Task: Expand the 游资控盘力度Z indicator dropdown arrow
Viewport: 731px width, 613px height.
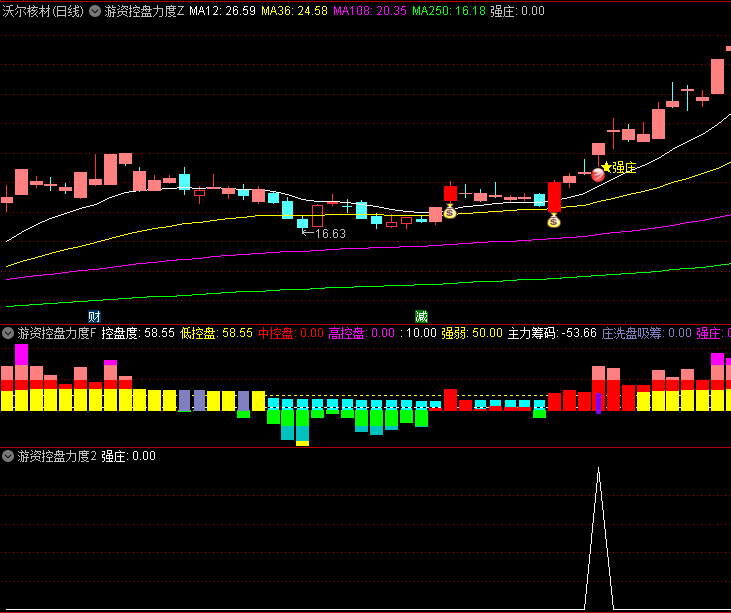Action: coord(95,11)
